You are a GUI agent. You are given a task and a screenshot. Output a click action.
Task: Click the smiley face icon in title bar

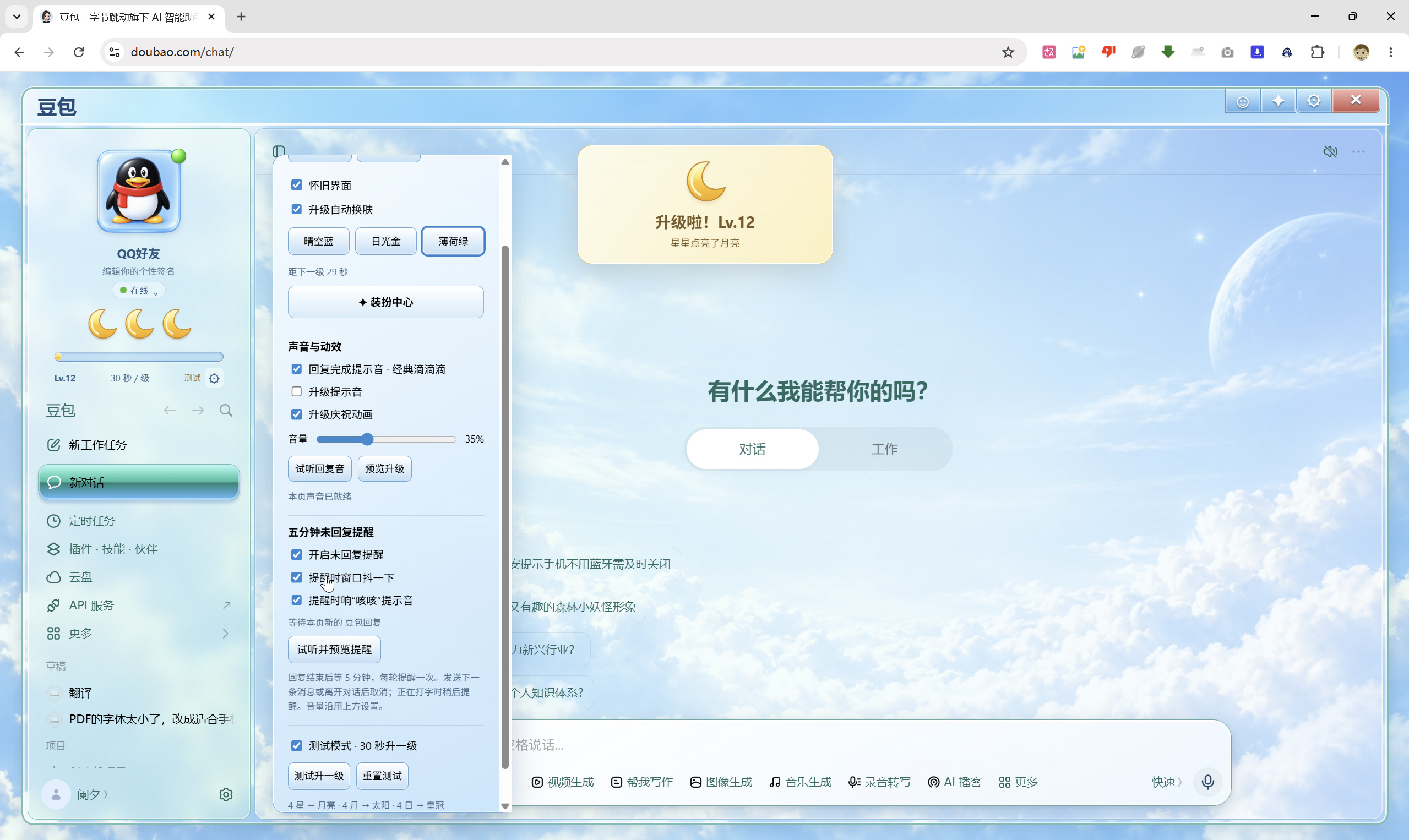(1243, 101)
